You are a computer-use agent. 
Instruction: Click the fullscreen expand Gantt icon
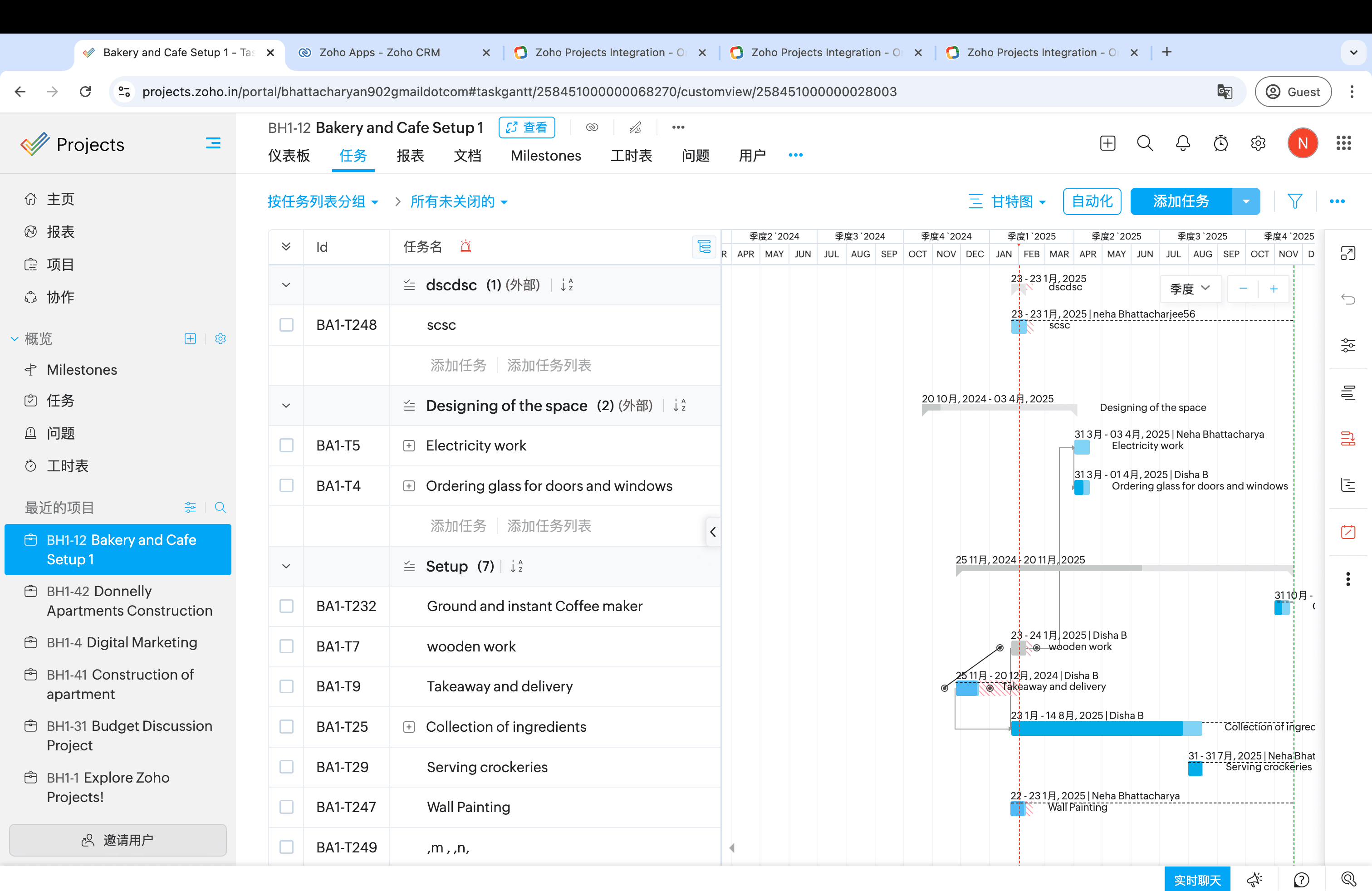pyautogui.click(x=1348, y=253)
